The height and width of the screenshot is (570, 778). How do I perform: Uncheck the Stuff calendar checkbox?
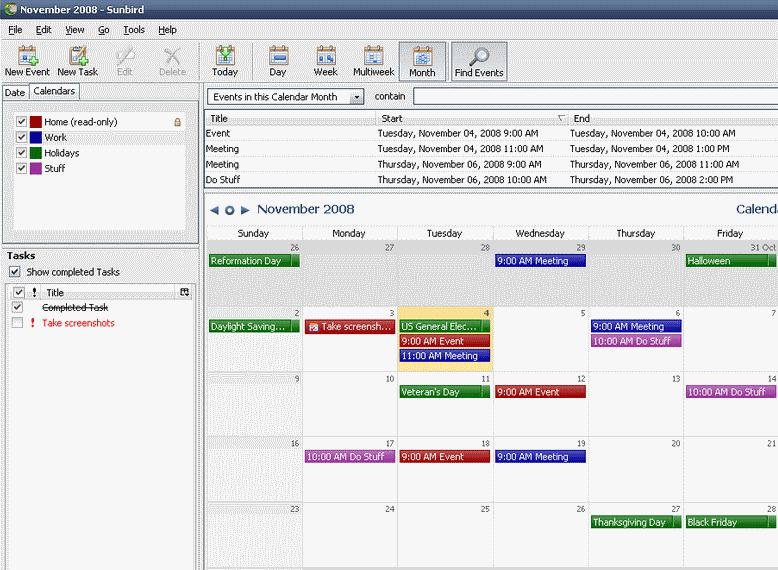tap(21, 168)
